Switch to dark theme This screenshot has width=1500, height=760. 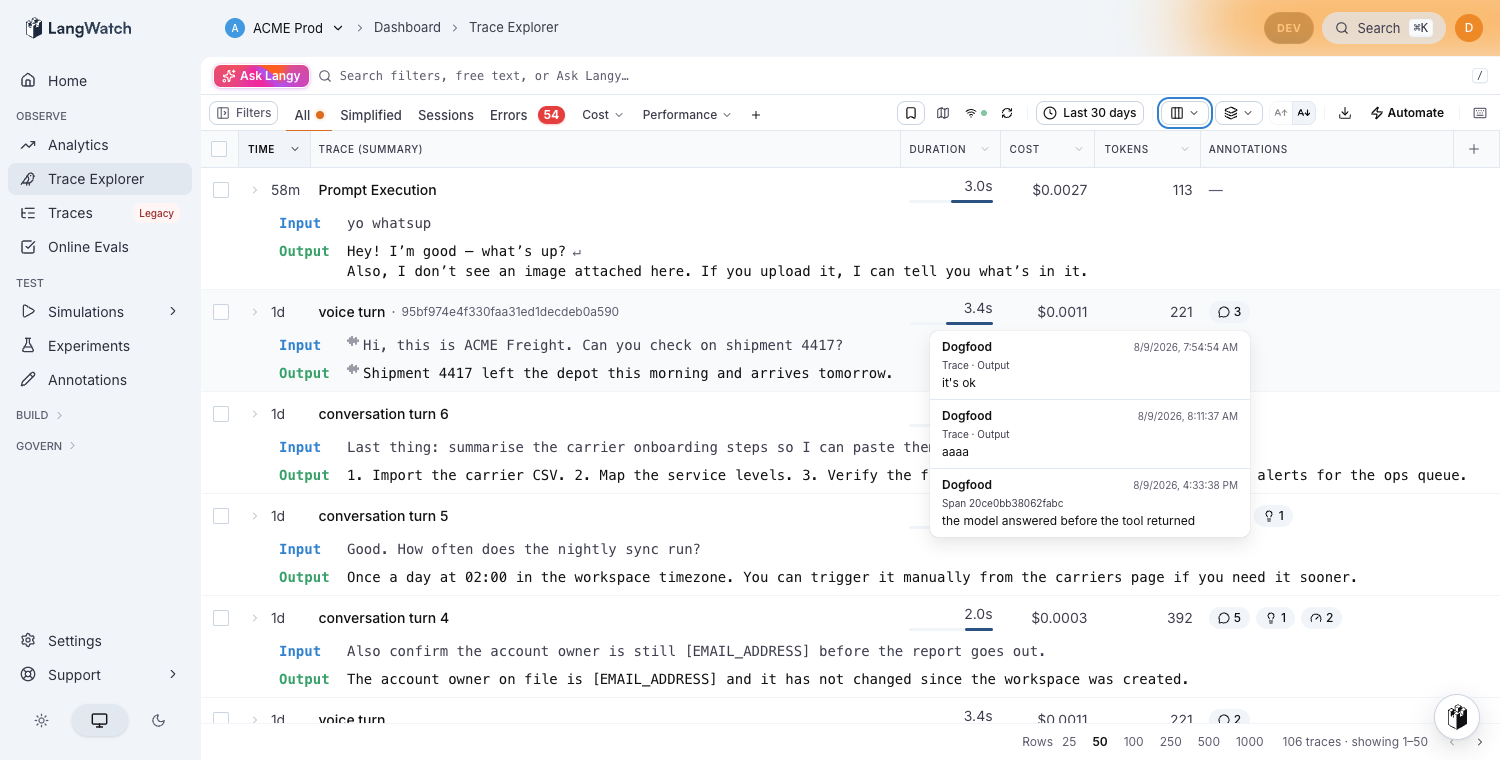pyautogui.click(x=158, y=720)
